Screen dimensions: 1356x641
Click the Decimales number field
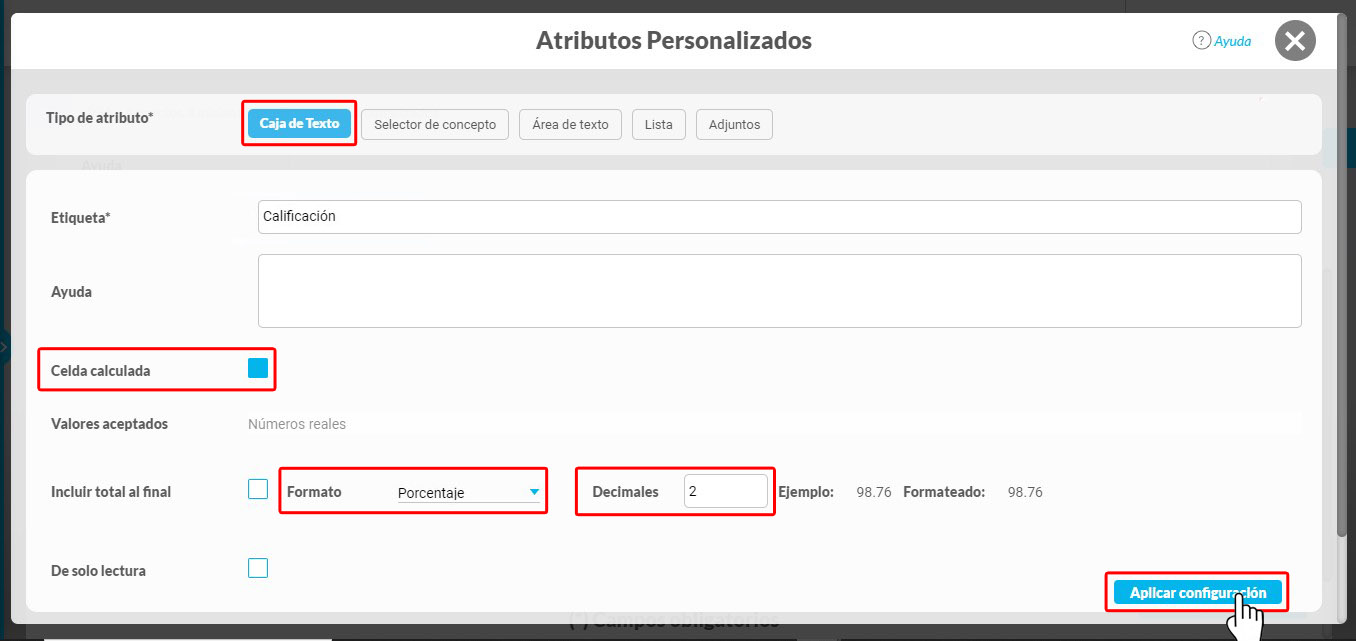coord(725,491)
